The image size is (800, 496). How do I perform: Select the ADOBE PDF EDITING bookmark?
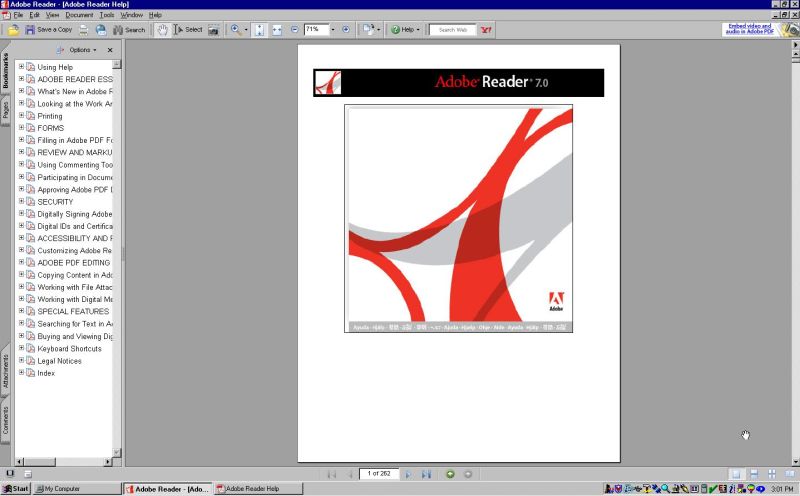point(73,263)
